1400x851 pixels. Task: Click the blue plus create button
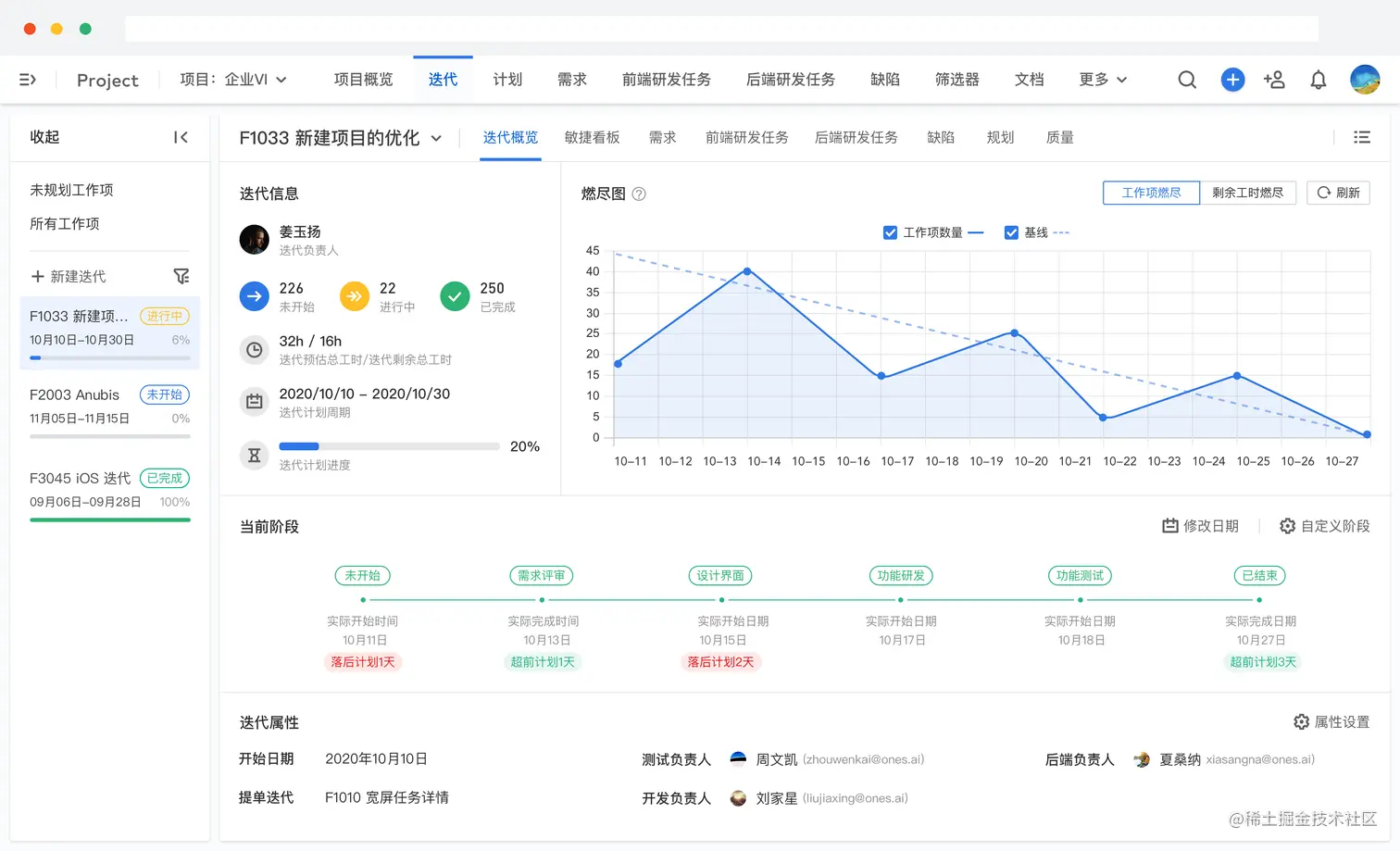click(1232, 80)
